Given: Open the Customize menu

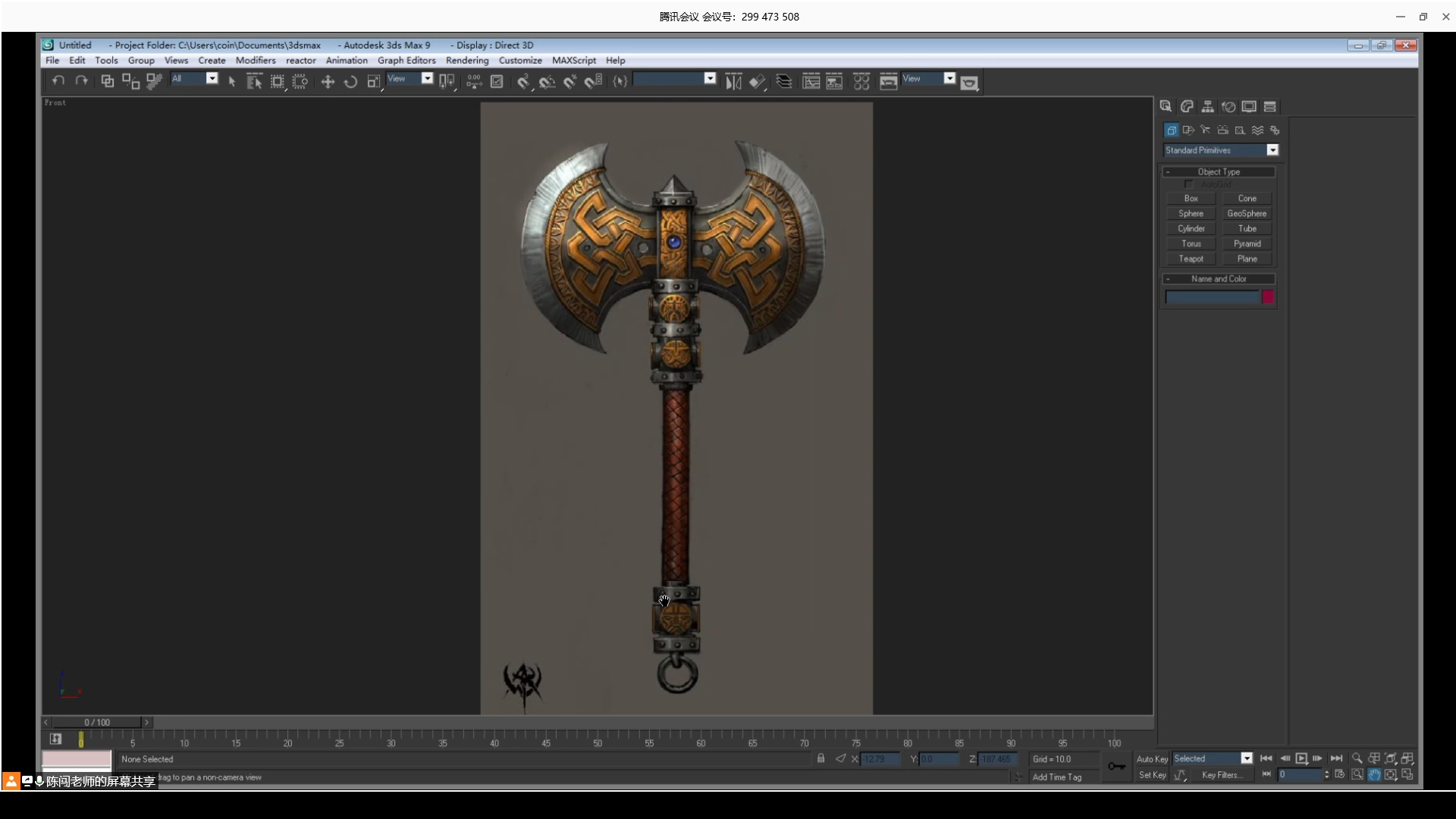Looking at the screenshot, I should tap(520, 61).
